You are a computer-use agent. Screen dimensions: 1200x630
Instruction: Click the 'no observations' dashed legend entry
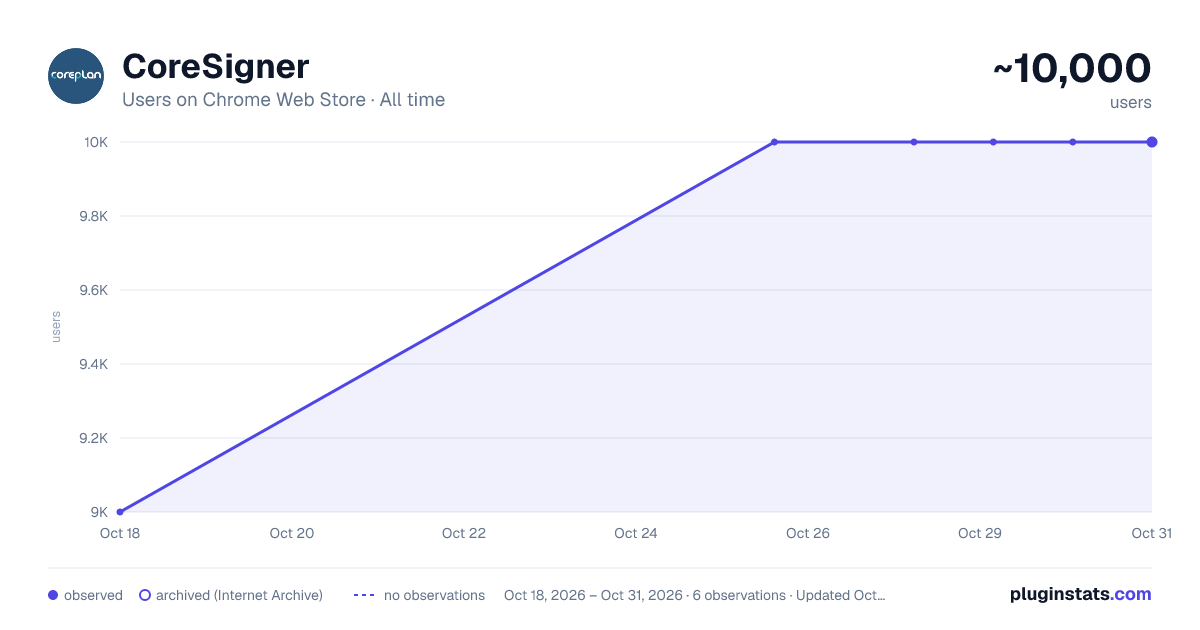(x=419, y=595)
